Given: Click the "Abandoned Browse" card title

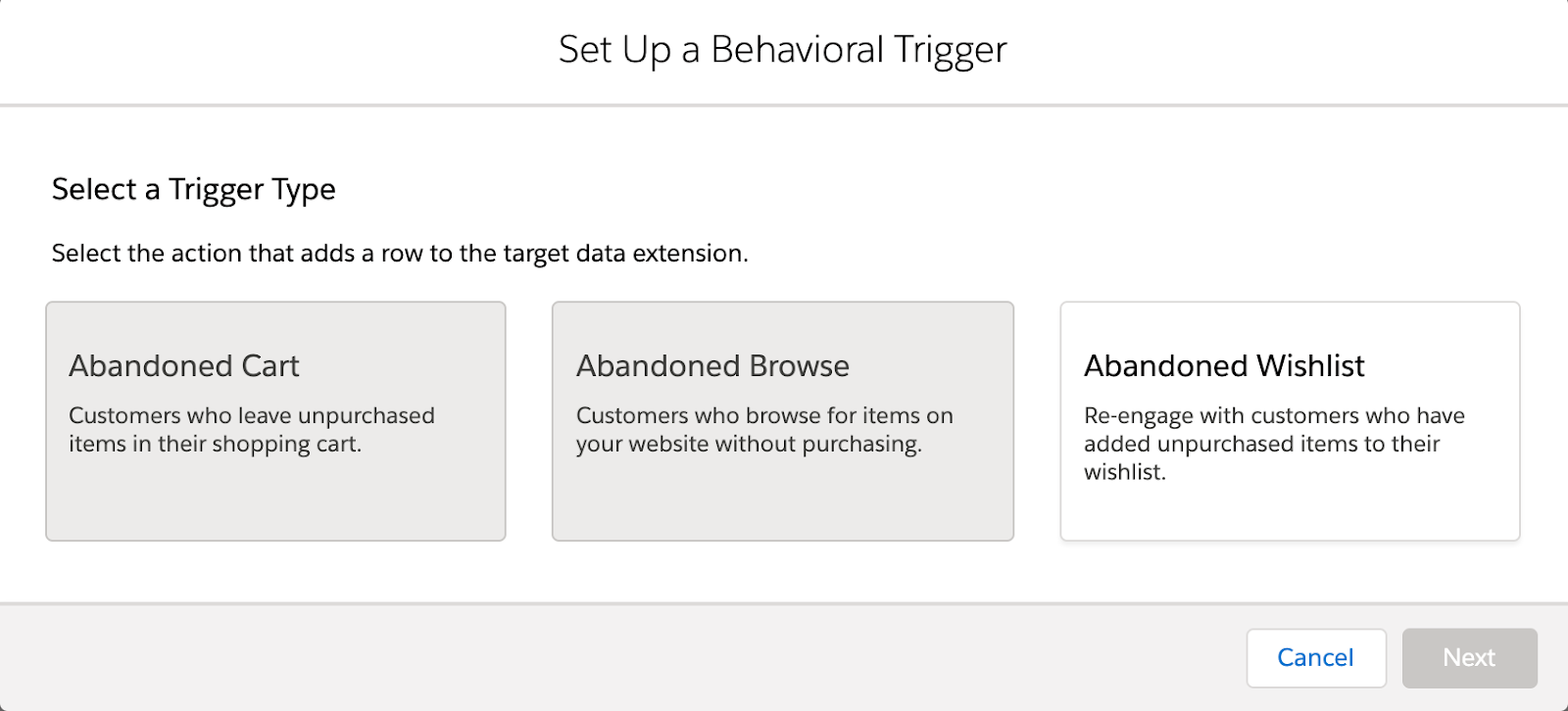Looking at the screenshot, I should pyautogui.click(x=712, y=365).
